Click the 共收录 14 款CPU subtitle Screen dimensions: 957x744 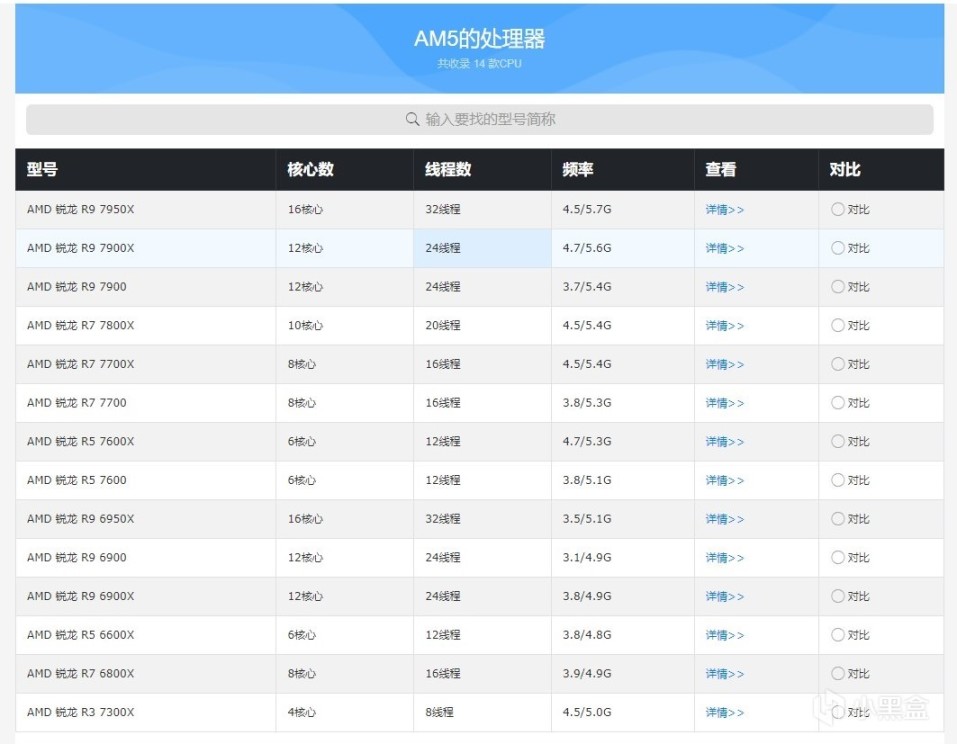pyautogui.click(x=479, y=63)
